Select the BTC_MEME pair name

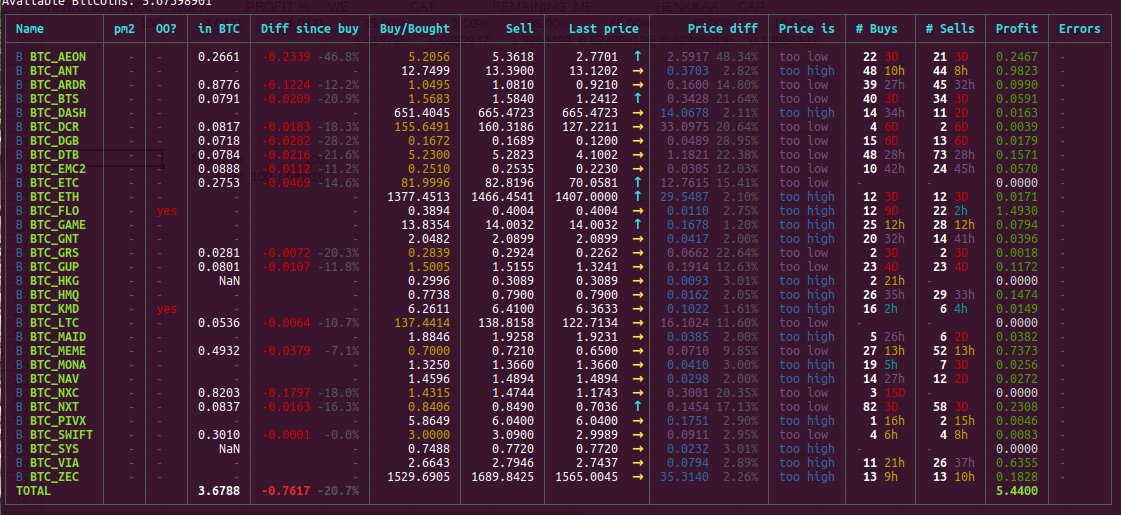(58, 350)
